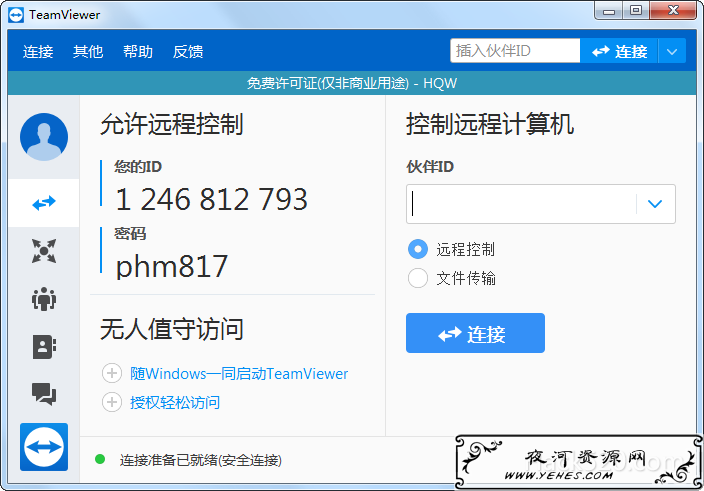This screenshot has width=704, height=491.
Task: Open the 其他 menu
Action: pyautogui.click(x=88, y=52)
